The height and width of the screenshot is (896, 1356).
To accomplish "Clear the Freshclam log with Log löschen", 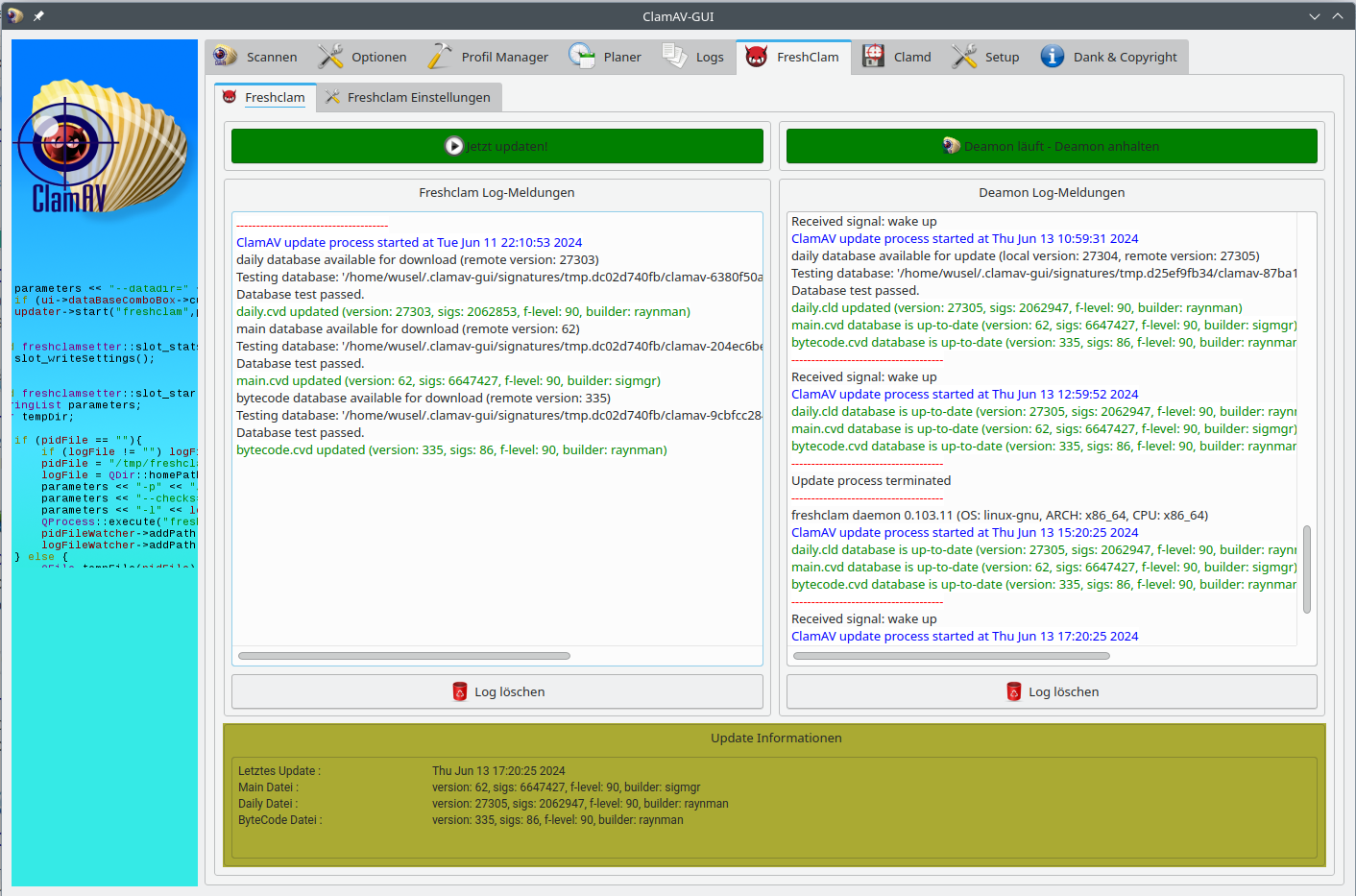I will [x=497, y=691].
